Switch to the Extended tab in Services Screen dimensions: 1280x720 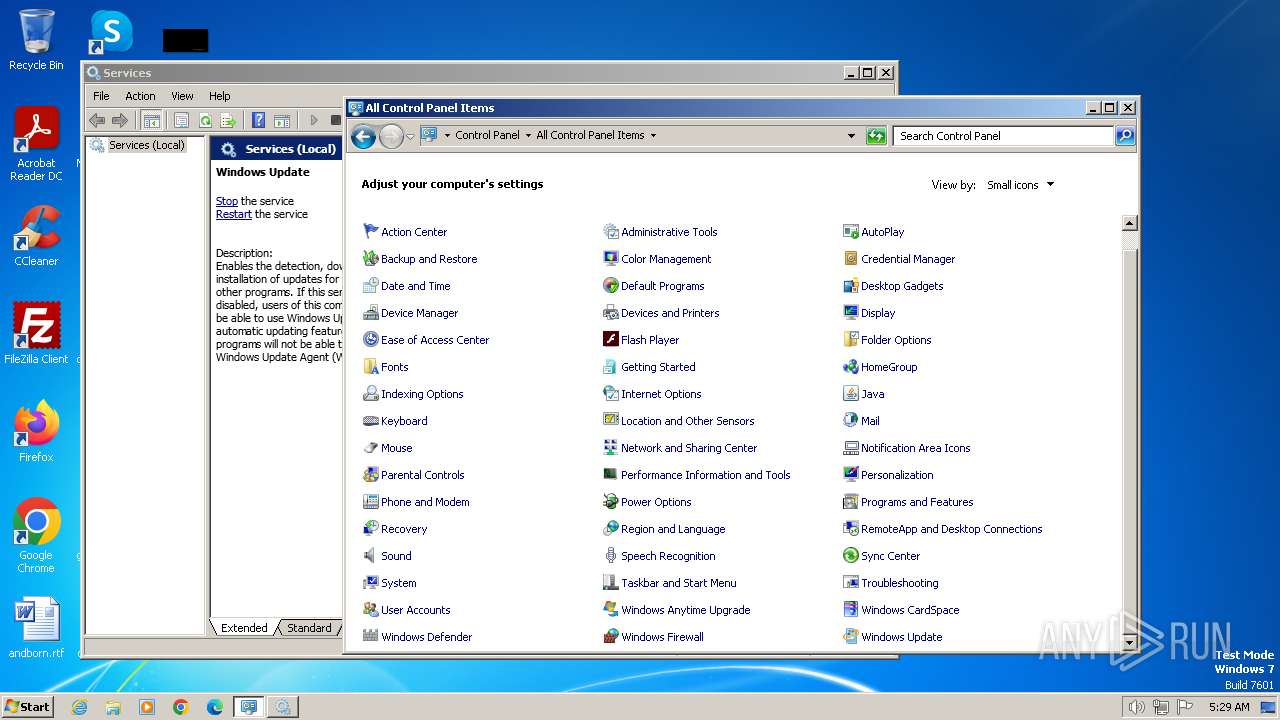[x=244, y=628]
